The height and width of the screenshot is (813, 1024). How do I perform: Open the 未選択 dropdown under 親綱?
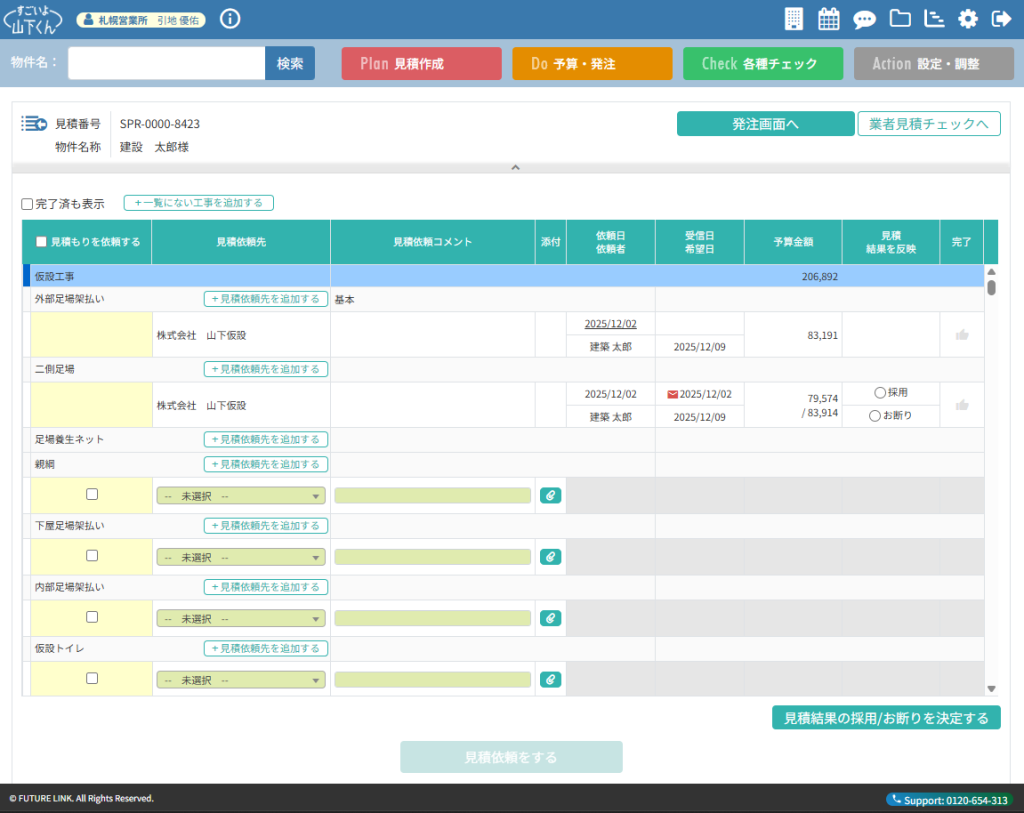(241, 496)
